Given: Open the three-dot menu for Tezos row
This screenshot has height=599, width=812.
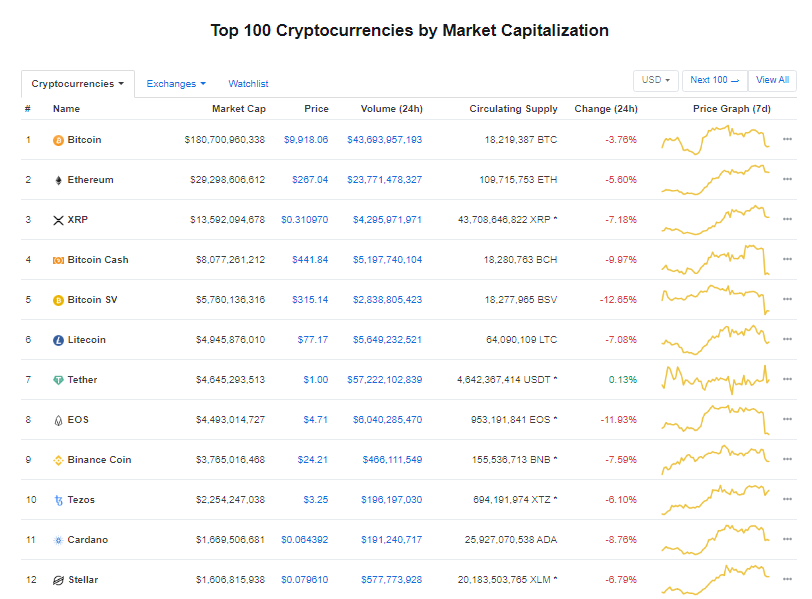Looking at the screenshot, I should tap(787, 499).
